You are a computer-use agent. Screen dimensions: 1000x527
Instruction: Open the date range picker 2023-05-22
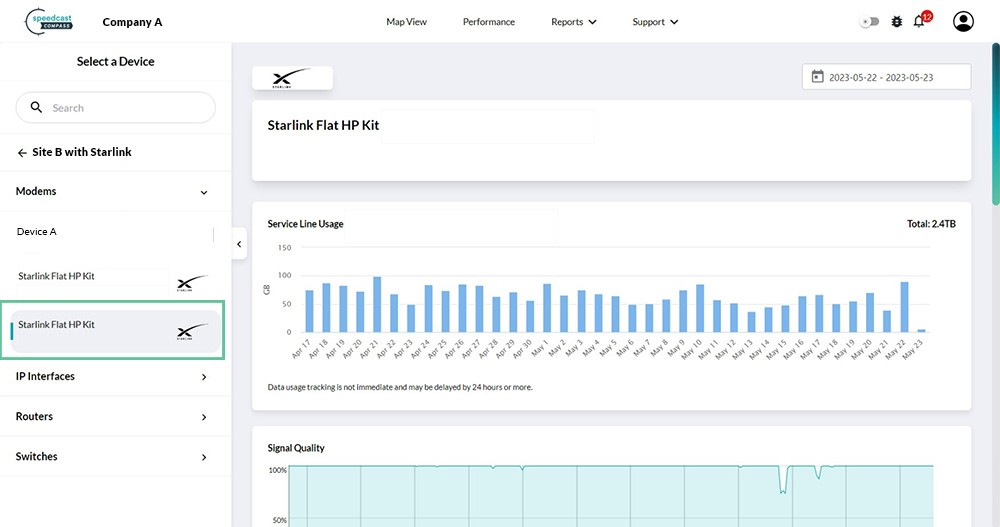(886, 77)
